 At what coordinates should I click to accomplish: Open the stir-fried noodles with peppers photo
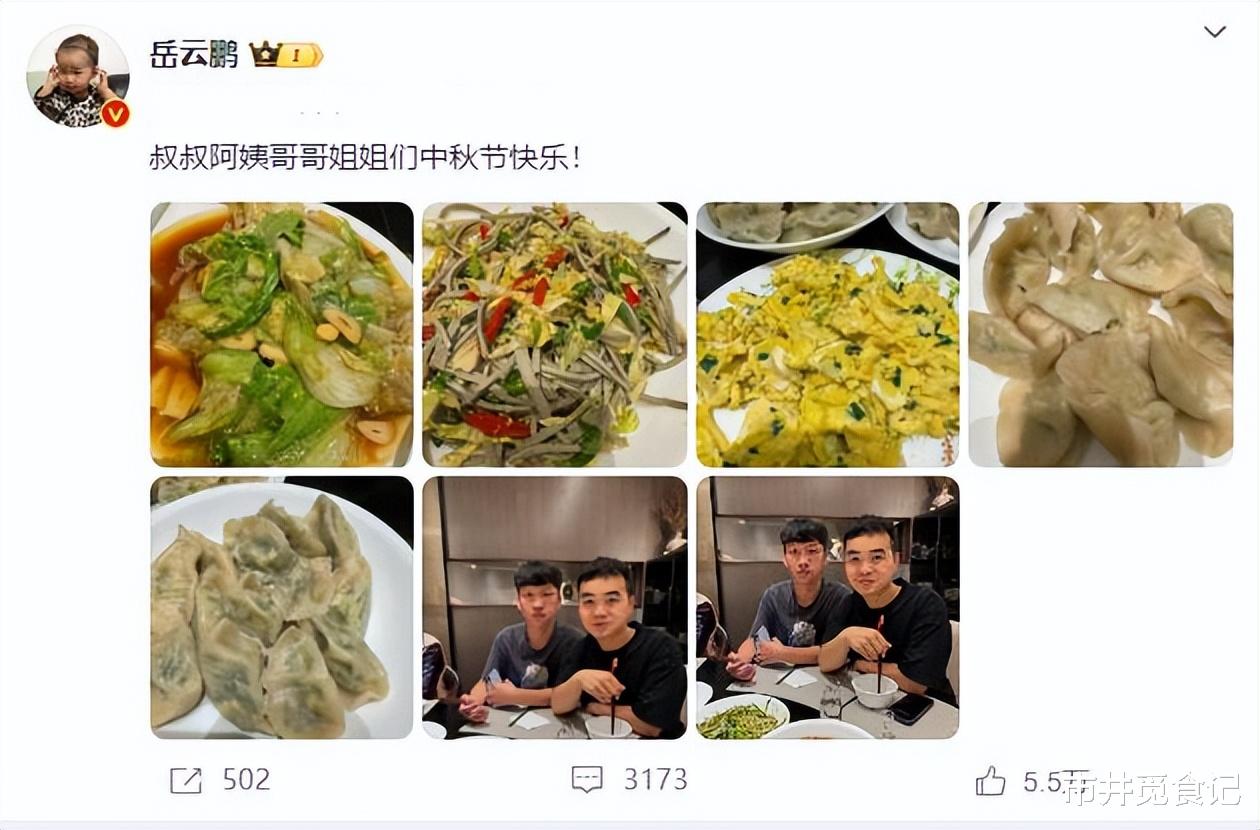click(555, 335)
